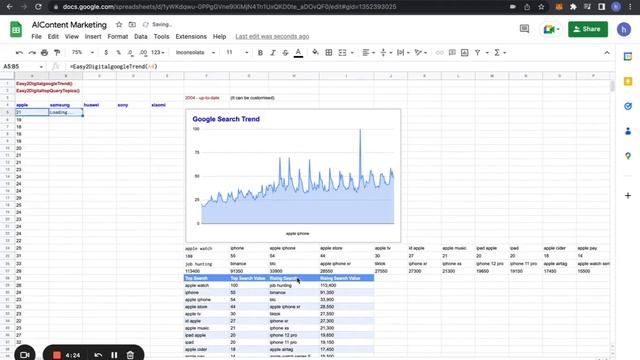Collapse the toolbar with the up chevron
640x360 pixels.
pos(607,53)
